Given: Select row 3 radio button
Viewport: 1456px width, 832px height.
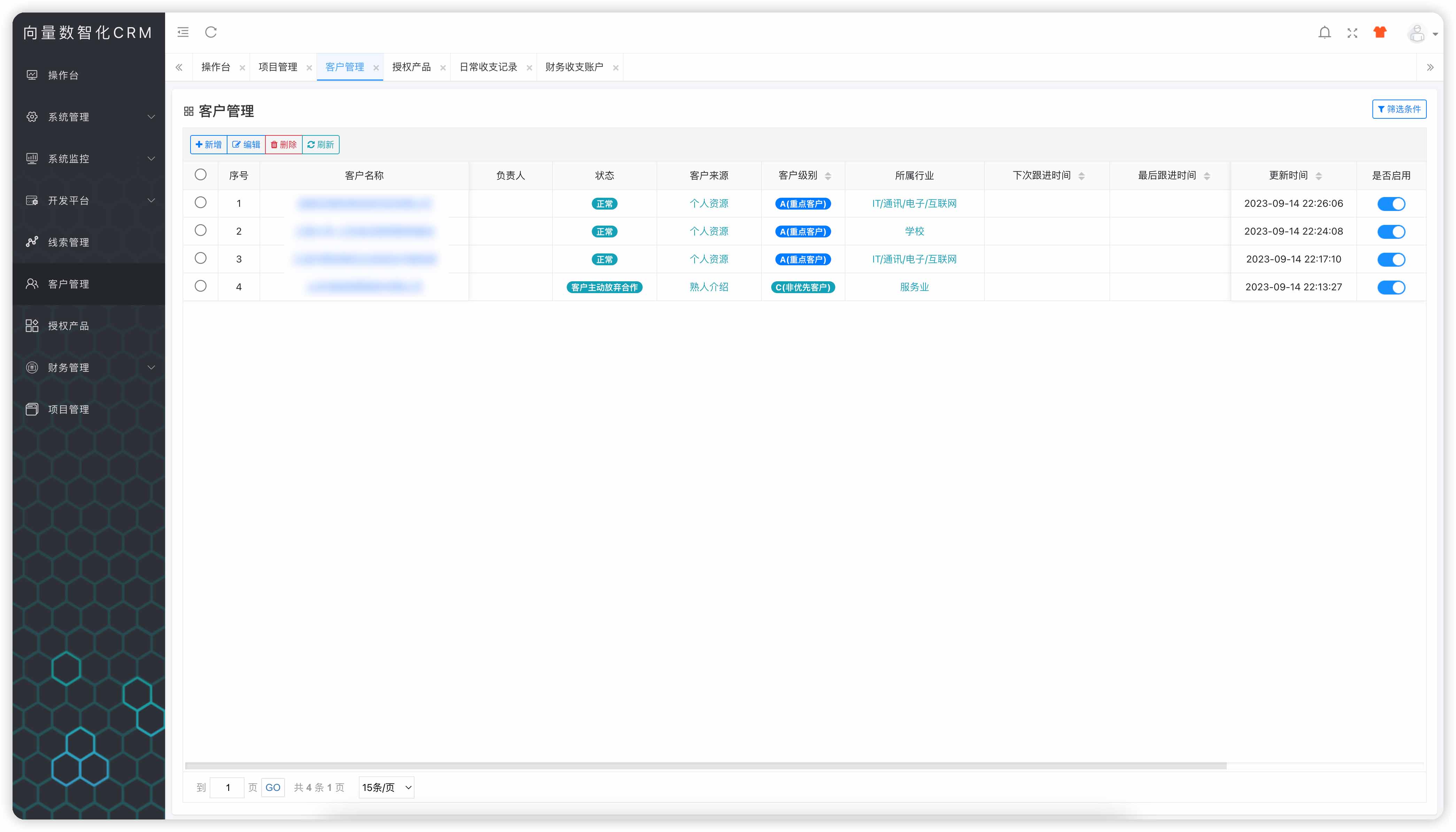Looking at the screenshot, I should (201, 258).
